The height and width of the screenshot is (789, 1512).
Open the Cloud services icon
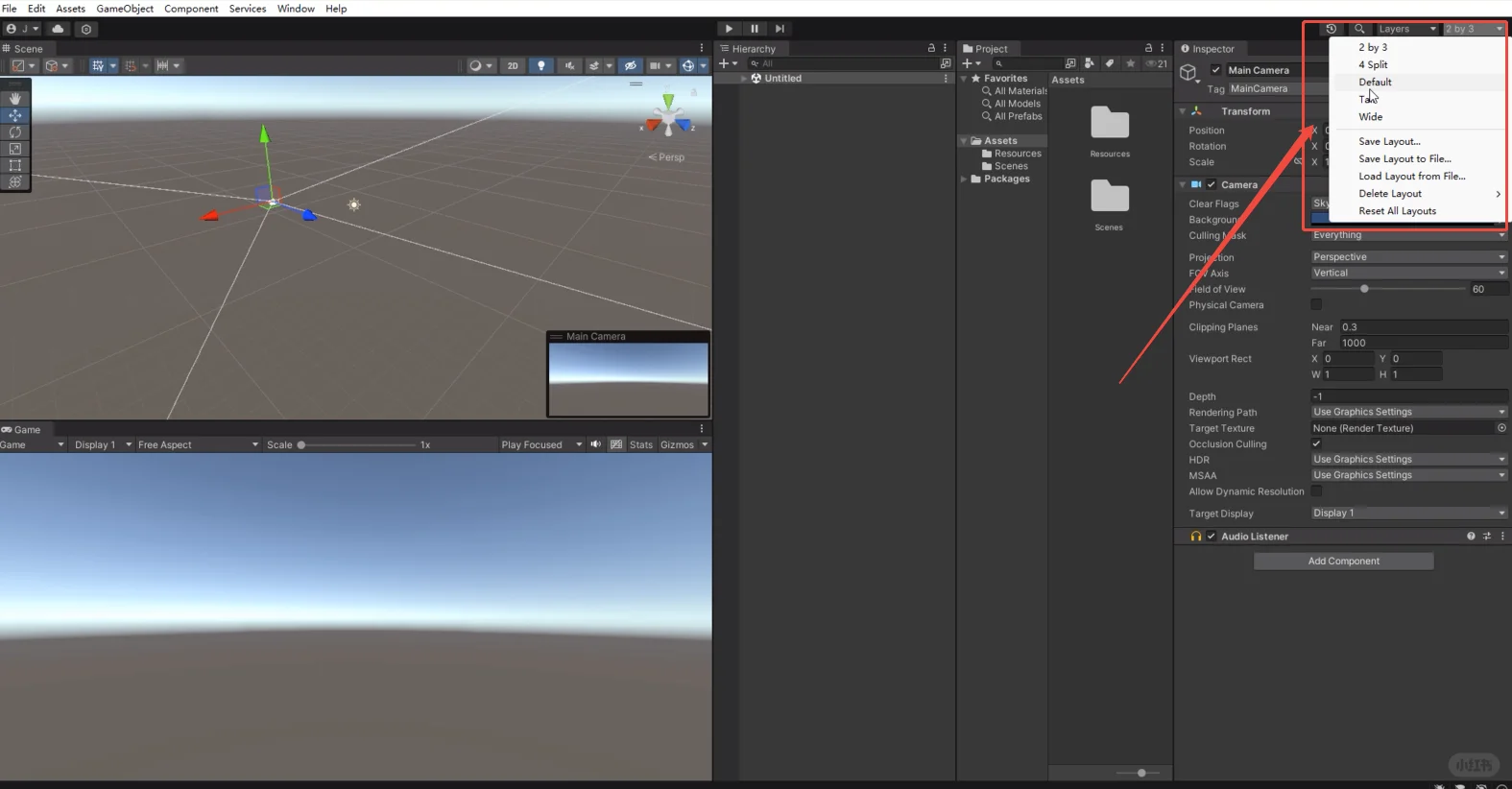pos(58,29)
